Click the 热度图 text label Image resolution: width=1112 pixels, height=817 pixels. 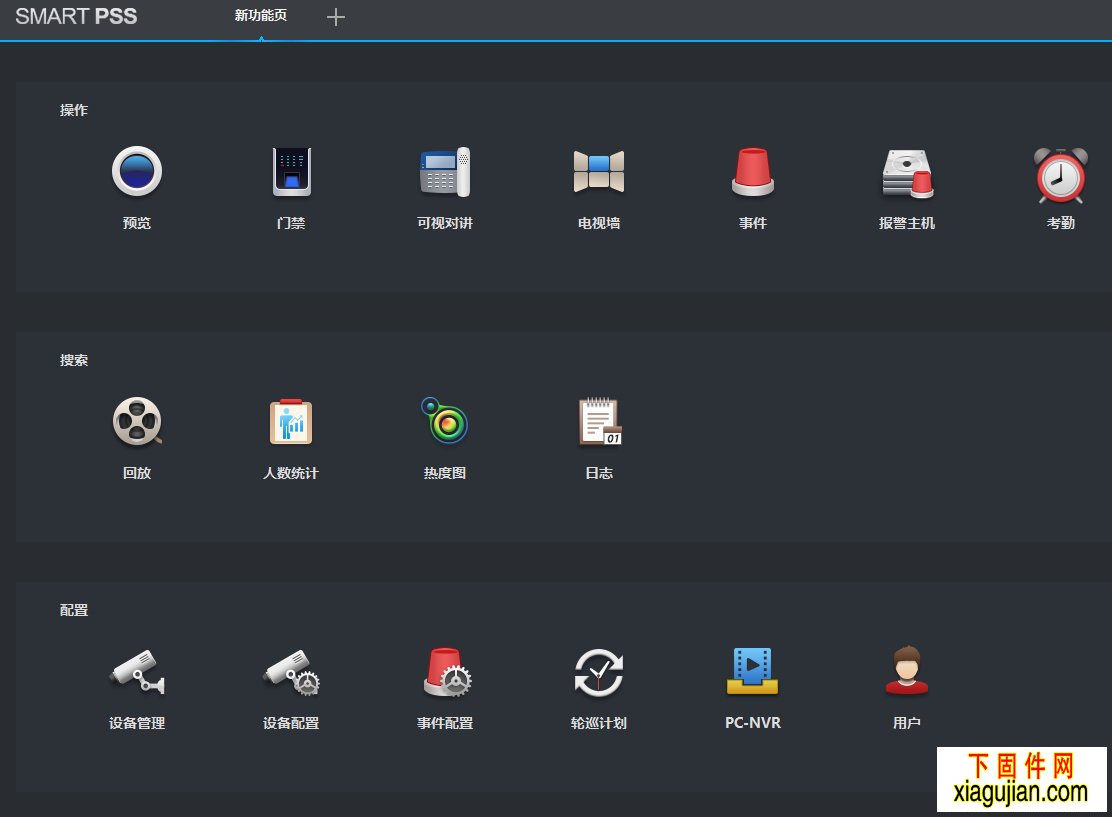coord(445,473)
